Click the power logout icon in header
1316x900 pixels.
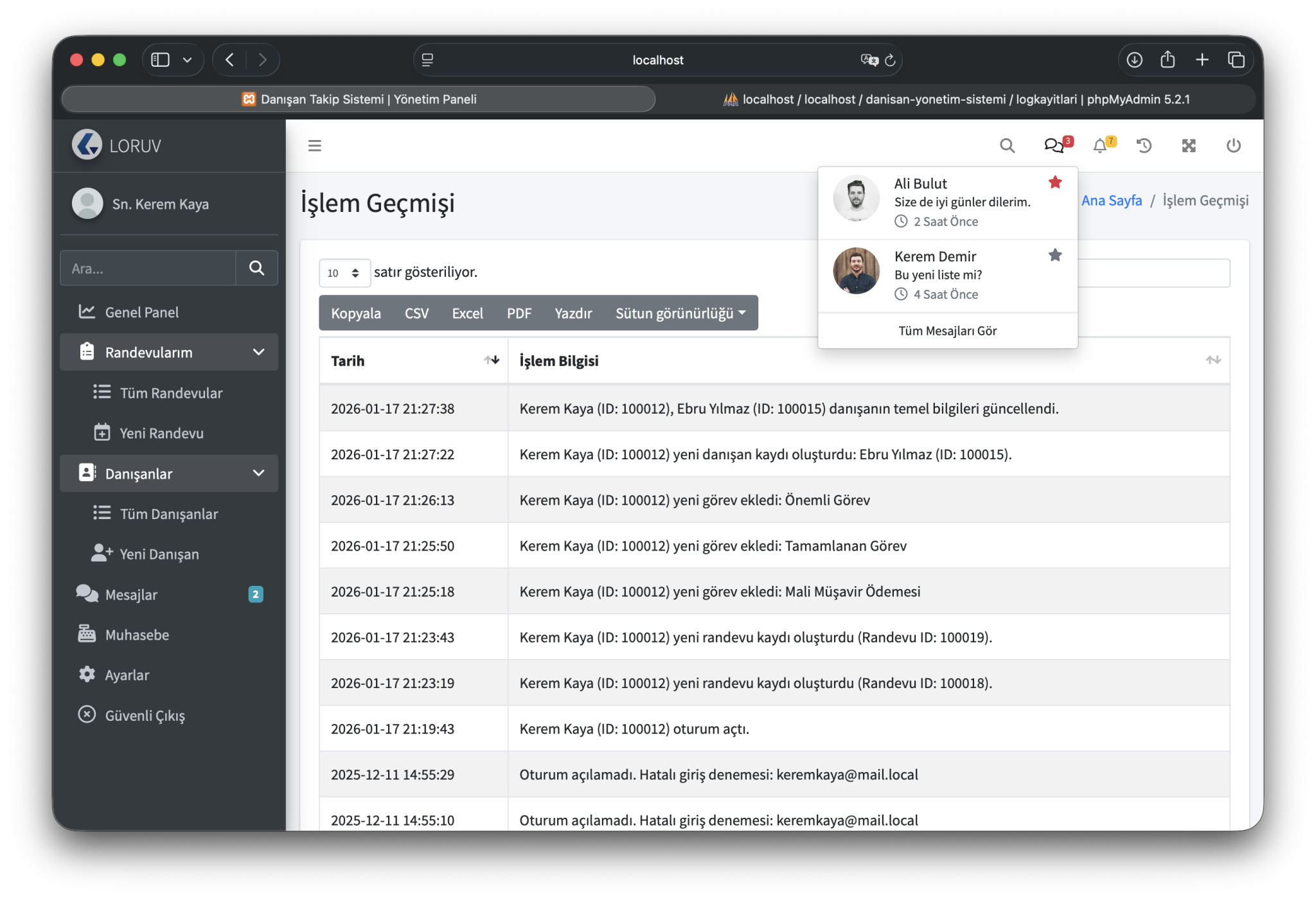[x=1233, y=146]
